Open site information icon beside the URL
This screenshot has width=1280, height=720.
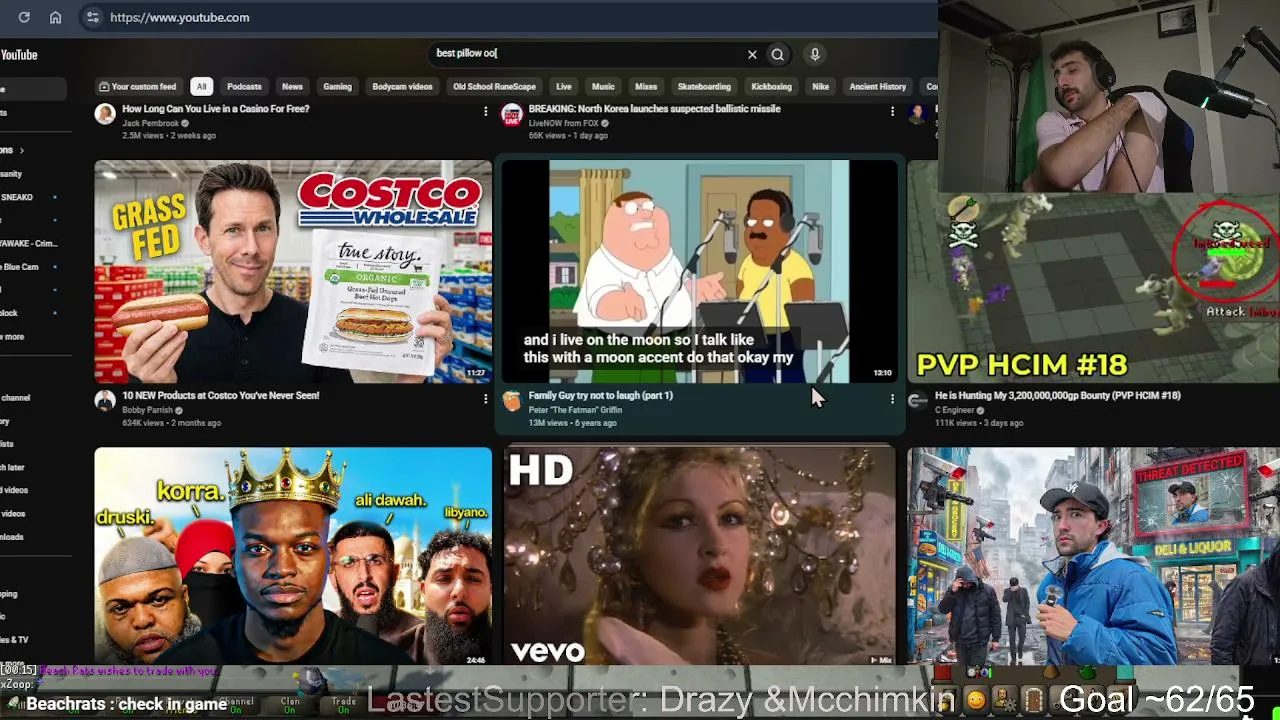point(92,17)
